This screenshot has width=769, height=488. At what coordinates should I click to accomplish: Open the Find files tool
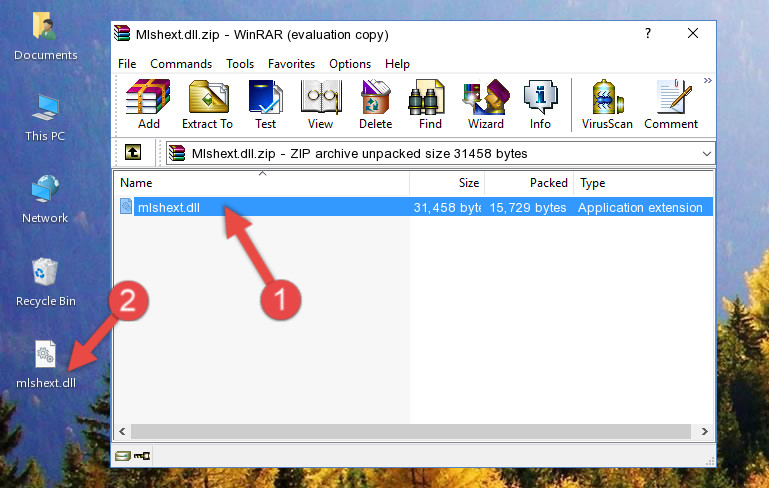(430, 104)
